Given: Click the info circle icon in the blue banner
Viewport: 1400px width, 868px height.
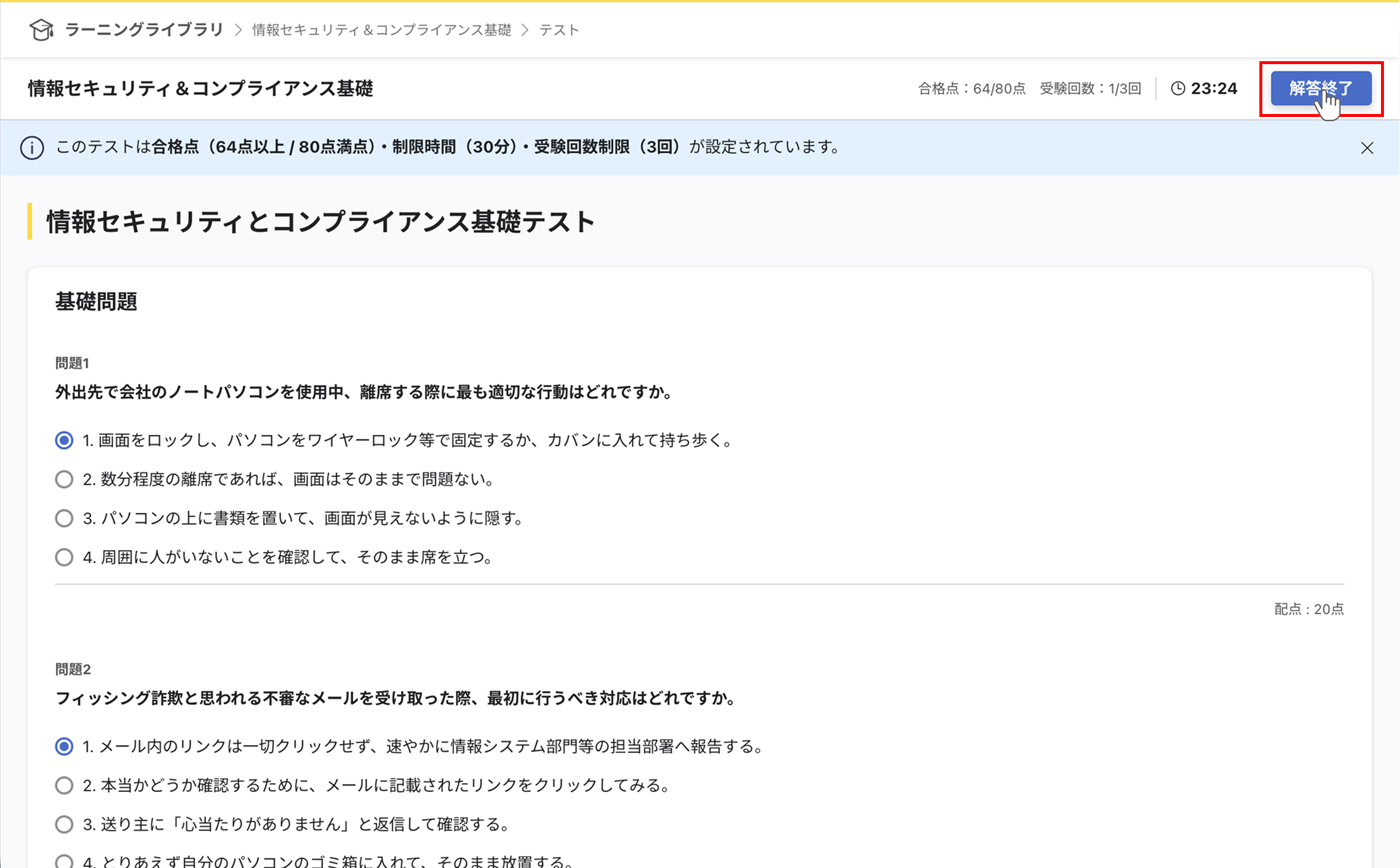Looking at the screenshot, I should pyautogui.click(x=31, y=148).
